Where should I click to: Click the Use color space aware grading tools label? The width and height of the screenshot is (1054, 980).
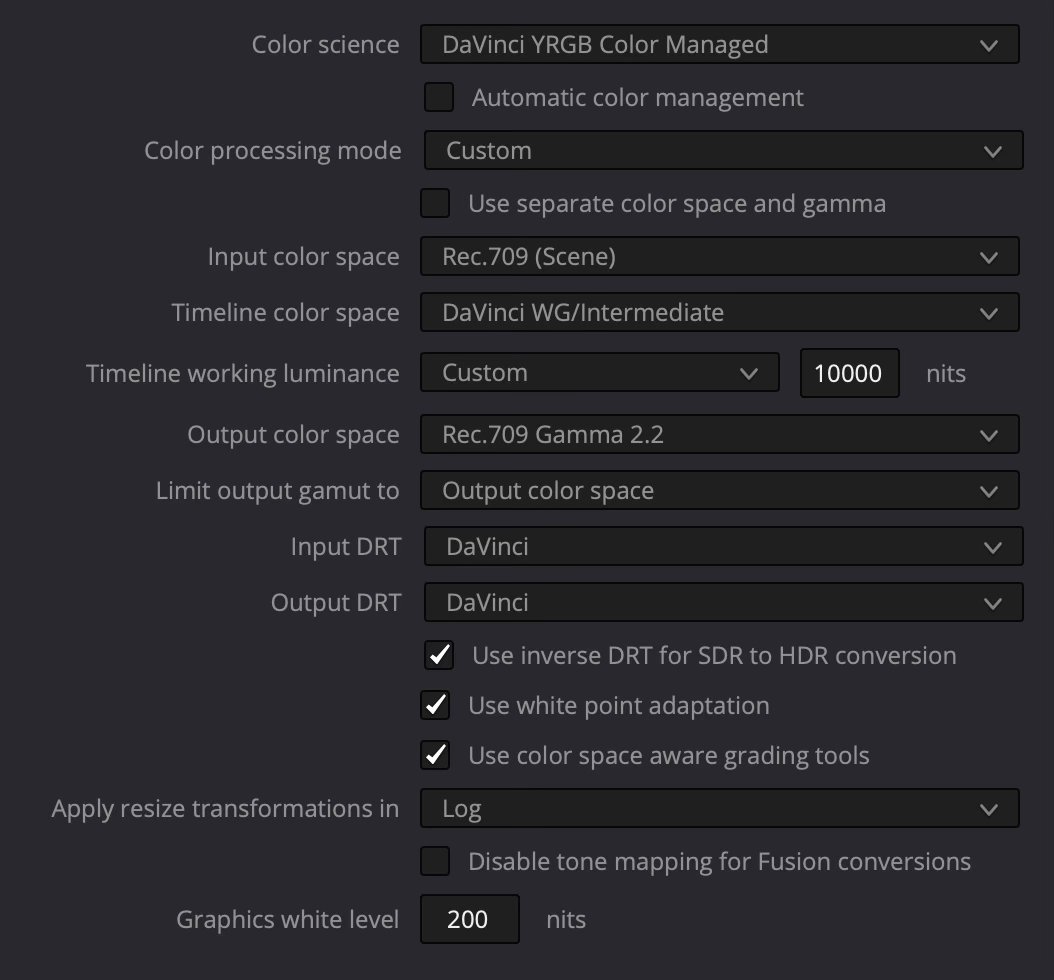pos(669,756)
